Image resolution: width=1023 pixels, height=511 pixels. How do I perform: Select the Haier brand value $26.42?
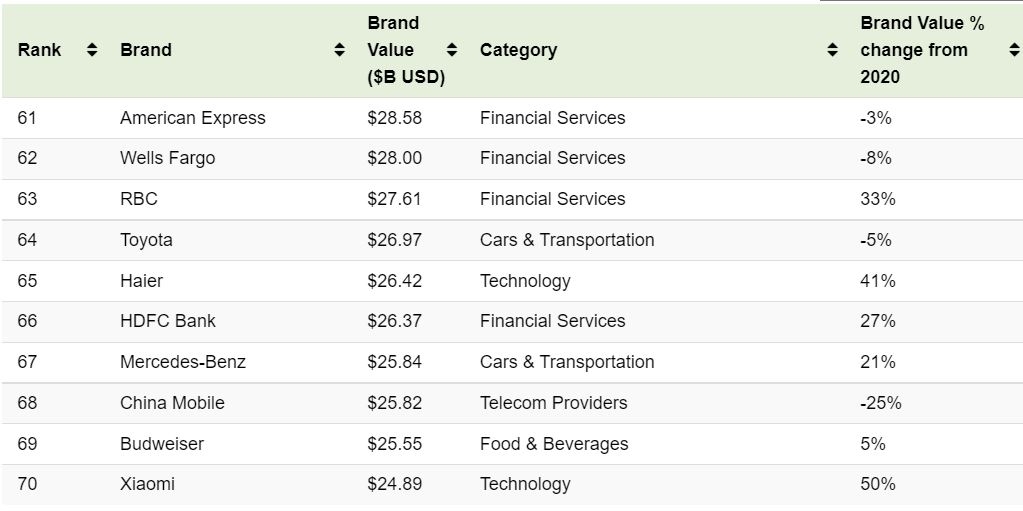click(x=394, y=281)
